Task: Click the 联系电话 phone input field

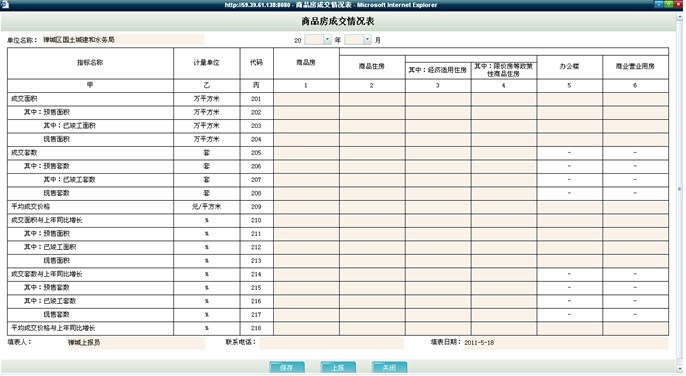Action: pyautogui.click(x=332, y=343)
